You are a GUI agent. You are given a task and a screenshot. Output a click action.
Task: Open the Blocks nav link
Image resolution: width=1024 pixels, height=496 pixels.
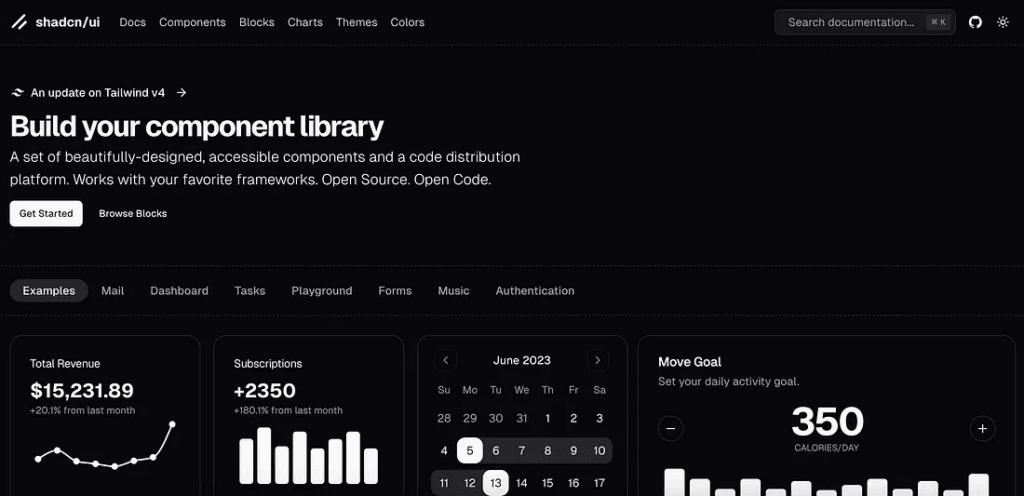tap(257, 22)
